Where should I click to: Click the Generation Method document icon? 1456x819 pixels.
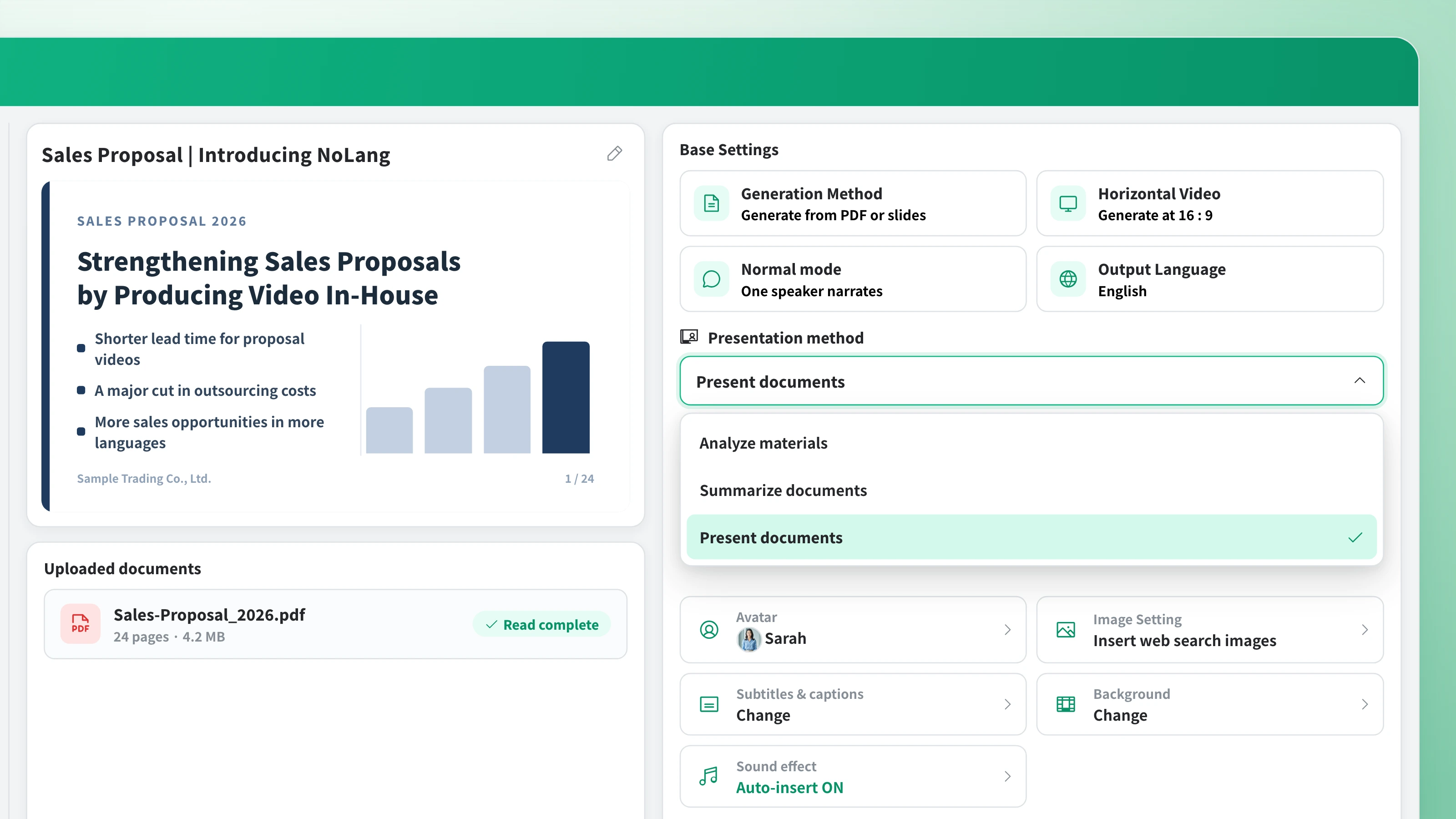712,203
